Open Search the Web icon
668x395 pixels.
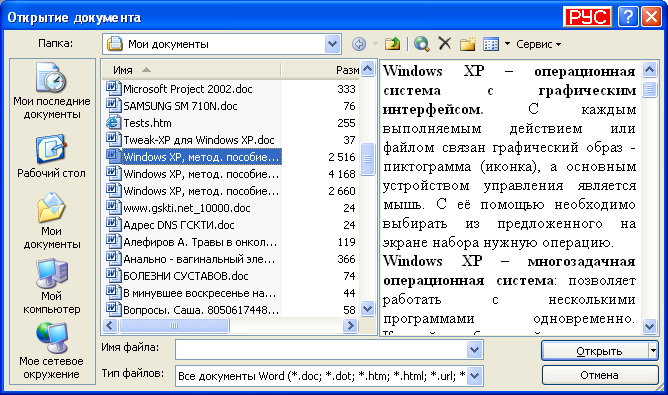(x=421, y=43)
